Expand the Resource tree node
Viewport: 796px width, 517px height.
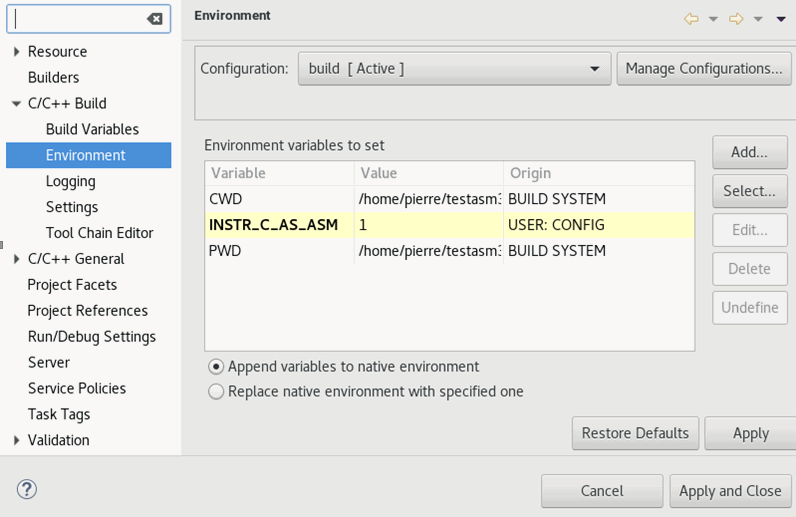pyautogui.click(x=16, y=52)
